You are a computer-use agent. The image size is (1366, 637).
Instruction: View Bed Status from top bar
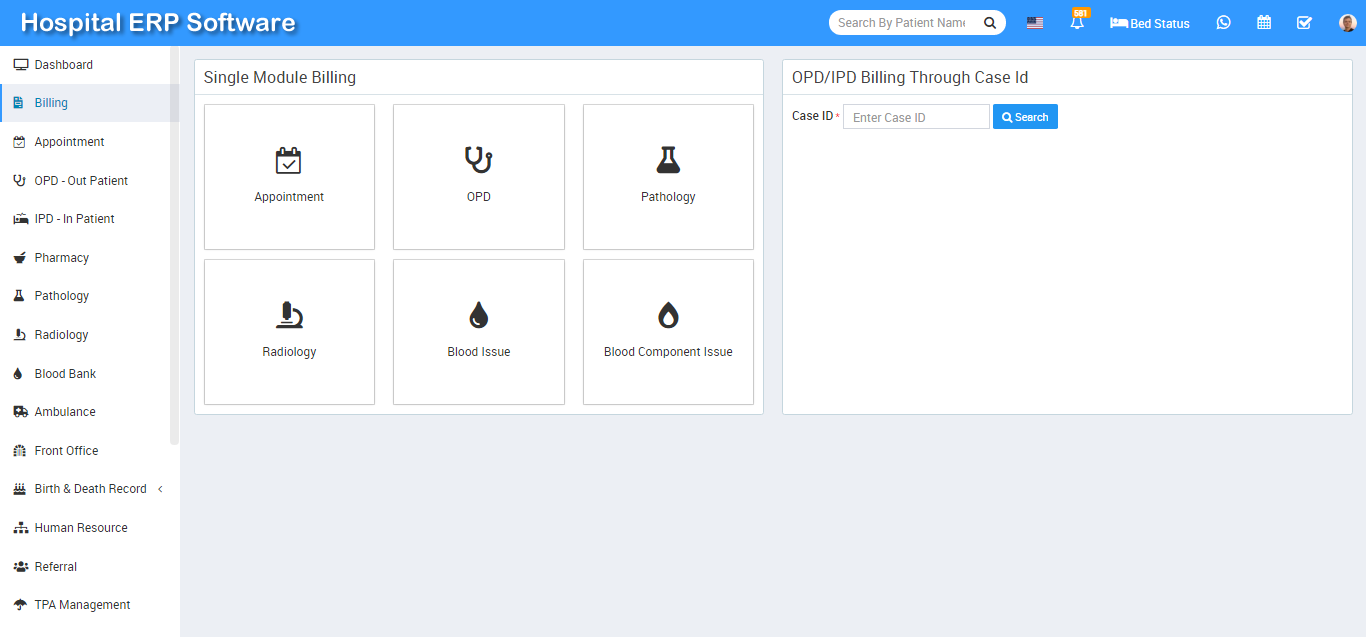[x=1150, y=23]
